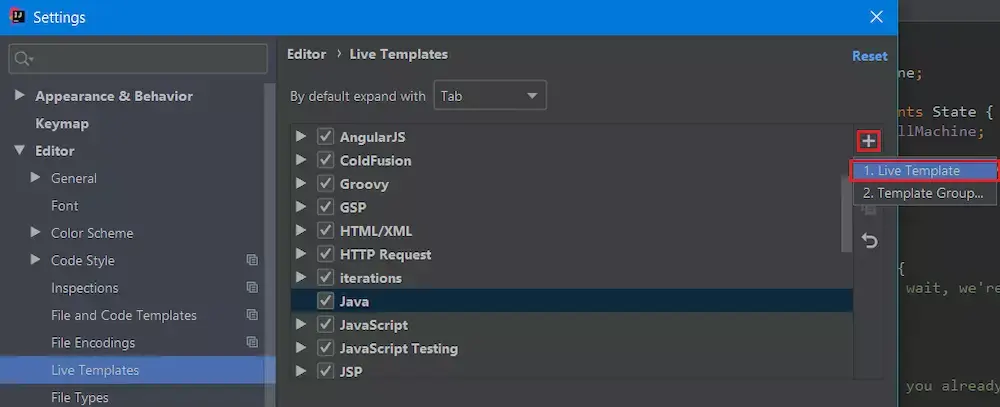Choose '1. Live Template' from popup menu
Image resolution: width=1000 pixels, height=407 pixels.
point(924,171)
